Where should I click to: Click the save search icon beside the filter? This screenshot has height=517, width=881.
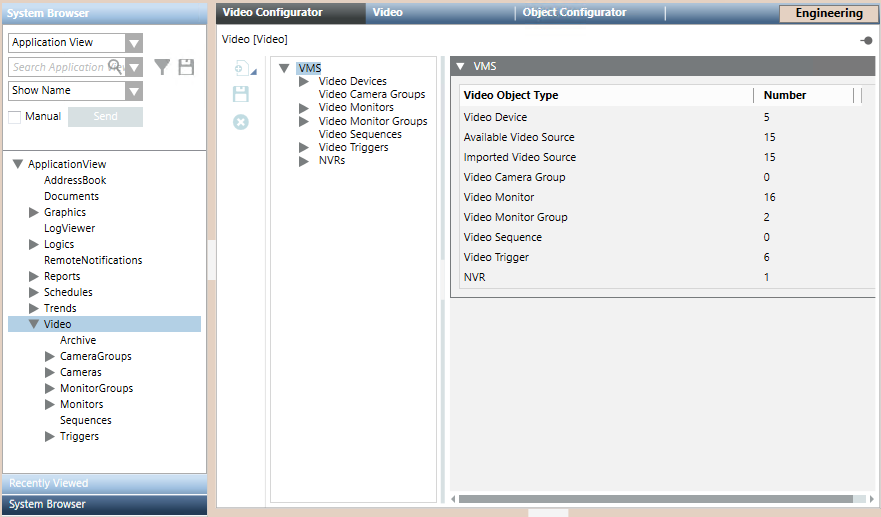tap(186, 67)
